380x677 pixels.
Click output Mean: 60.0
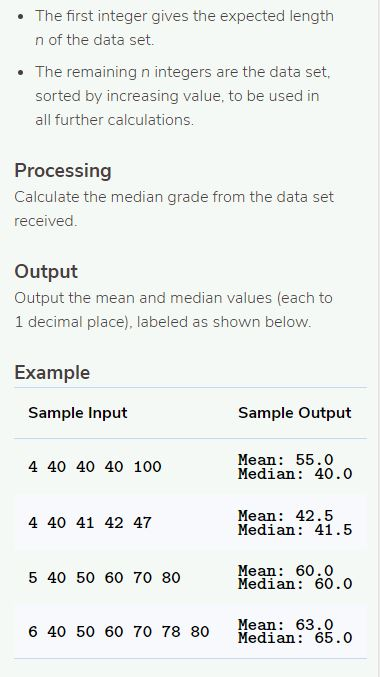tap(285, 570)
